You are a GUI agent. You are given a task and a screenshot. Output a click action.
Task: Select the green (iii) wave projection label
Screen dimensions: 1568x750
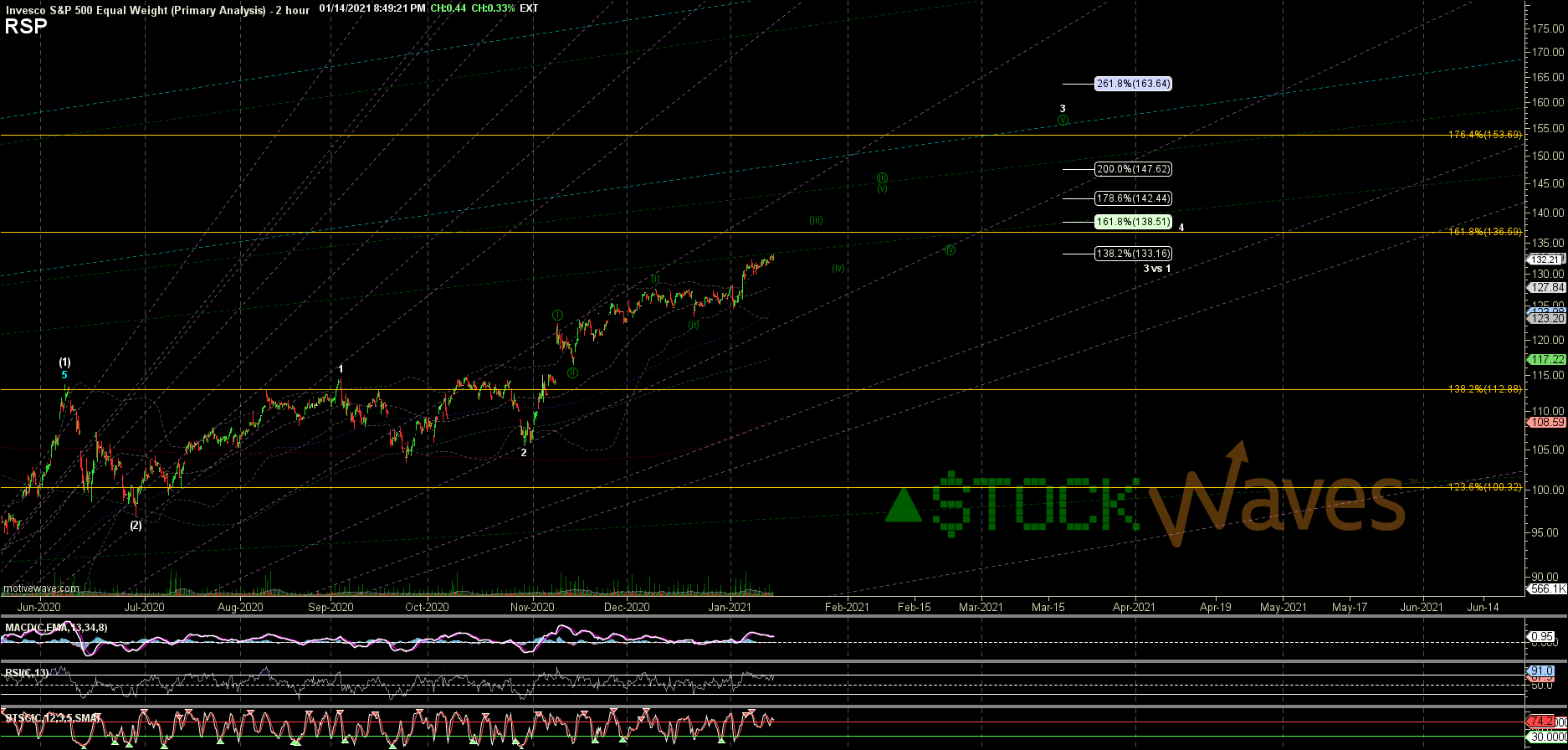point(816,220)
